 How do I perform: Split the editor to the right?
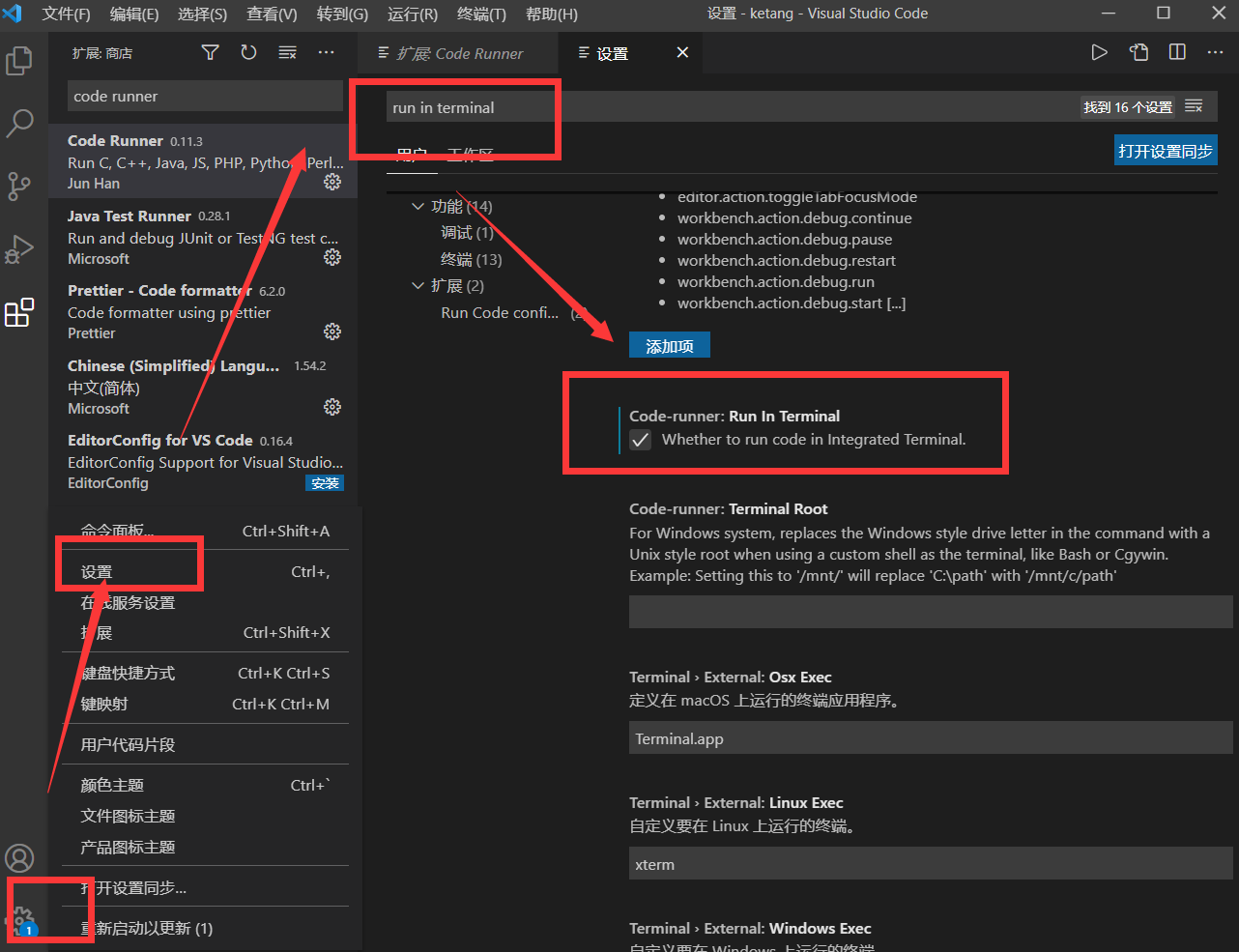1177,52
